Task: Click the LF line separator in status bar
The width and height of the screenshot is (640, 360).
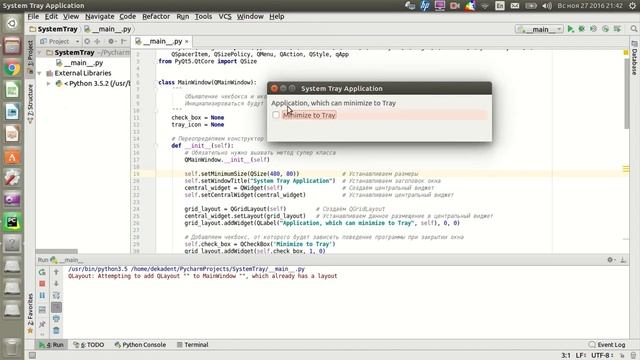Action: [581, 356]
